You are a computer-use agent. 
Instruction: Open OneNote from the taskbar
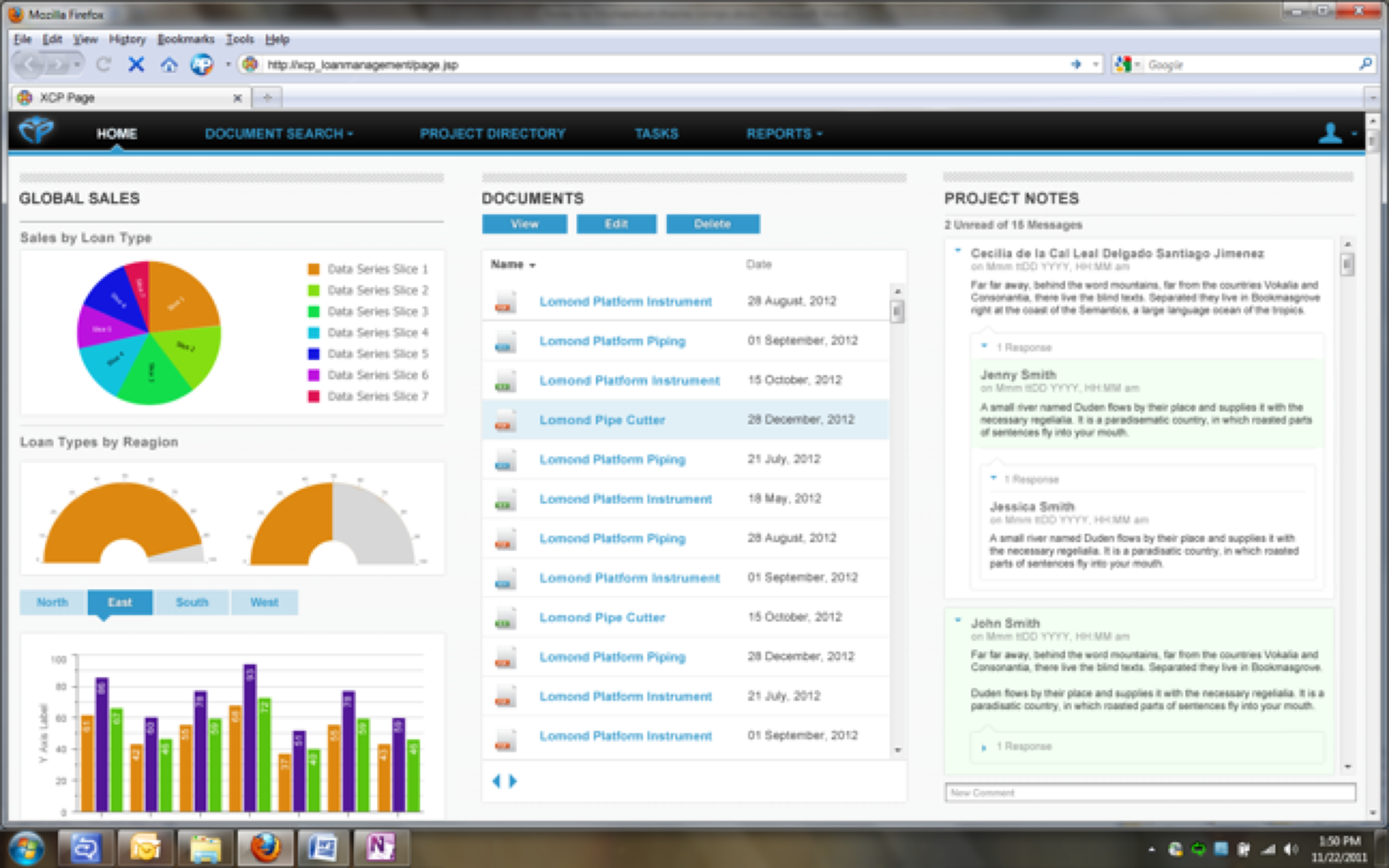(381, 846)
